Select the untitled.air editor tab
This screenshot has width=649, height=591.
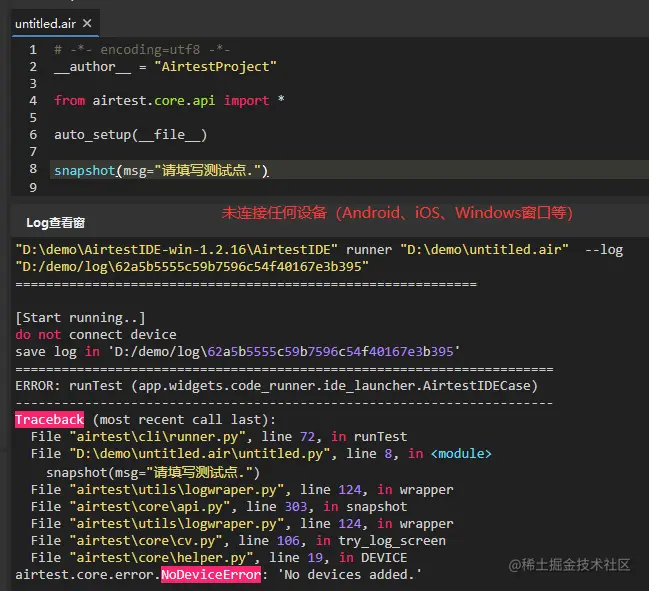(55, 24)
